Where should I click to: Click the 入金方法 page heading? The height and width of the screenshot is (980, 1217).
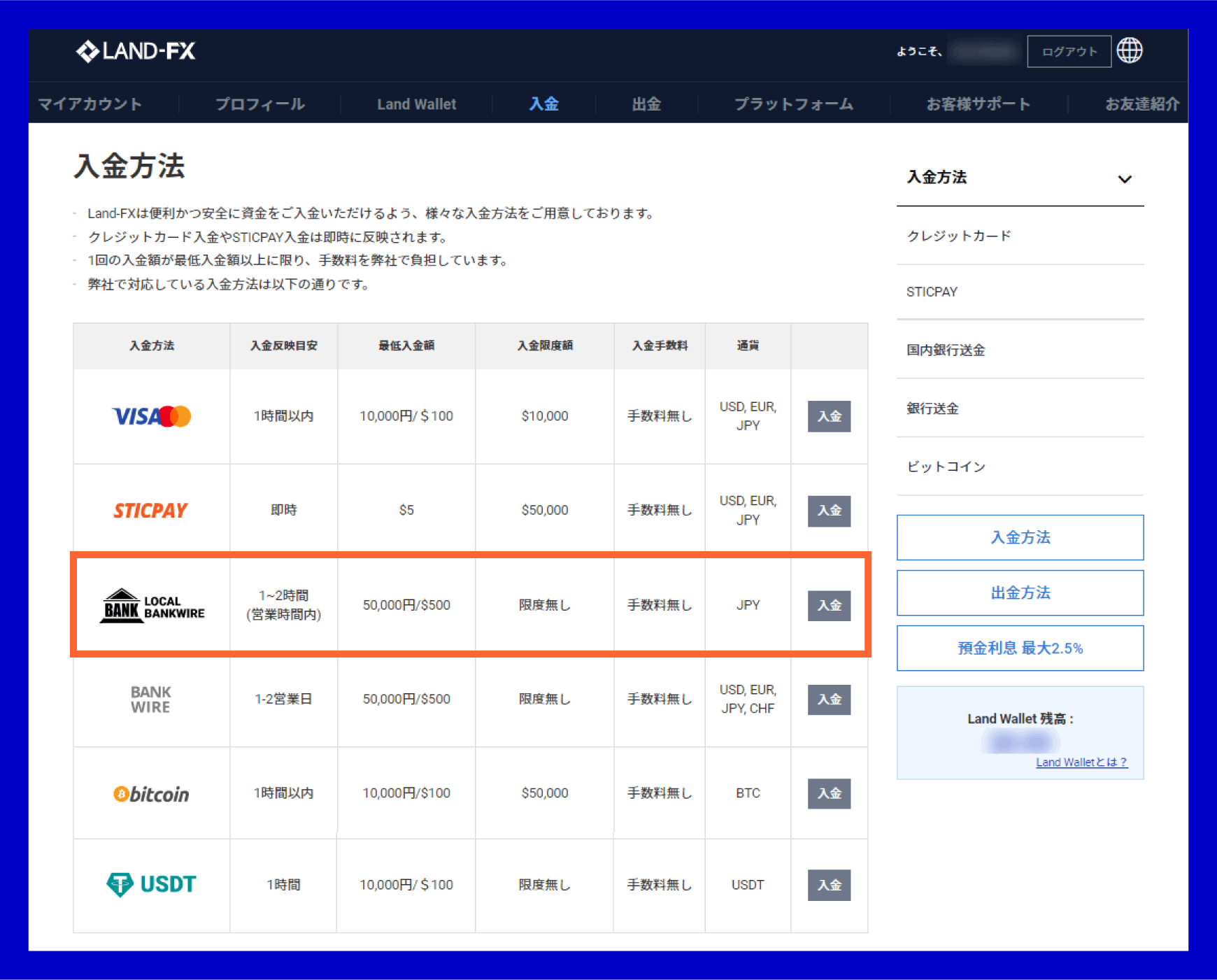click(129, 166)
